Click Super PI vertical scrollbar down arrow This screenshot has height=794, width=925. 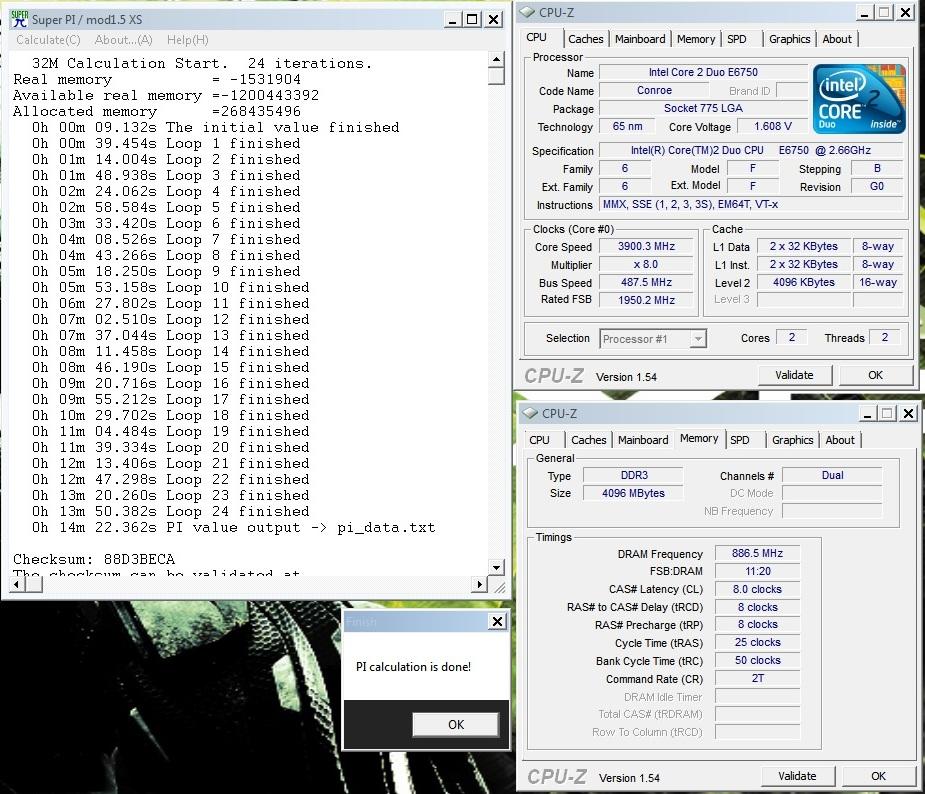point(497,567)
